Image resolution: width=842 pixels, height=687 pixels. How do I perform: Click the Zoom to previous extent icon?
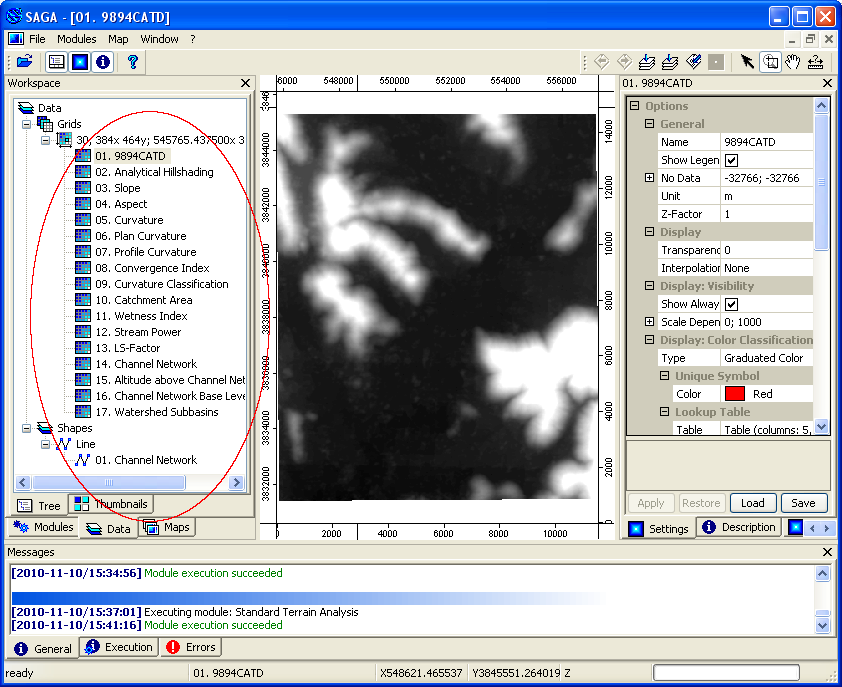coord(601,62)
